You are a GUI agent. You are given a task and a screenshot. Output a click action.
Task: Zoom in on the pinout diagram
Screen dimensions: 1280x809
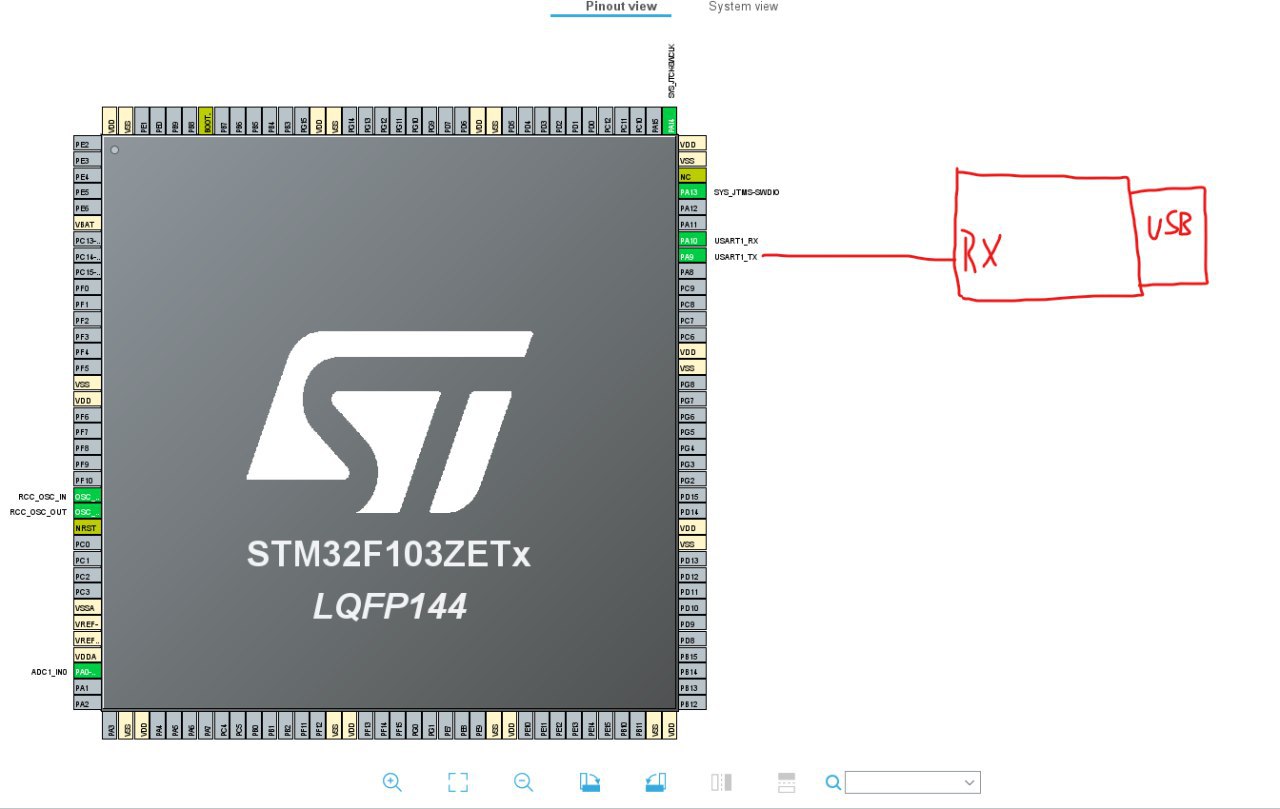pyautogui.click(x=392, y=782)
